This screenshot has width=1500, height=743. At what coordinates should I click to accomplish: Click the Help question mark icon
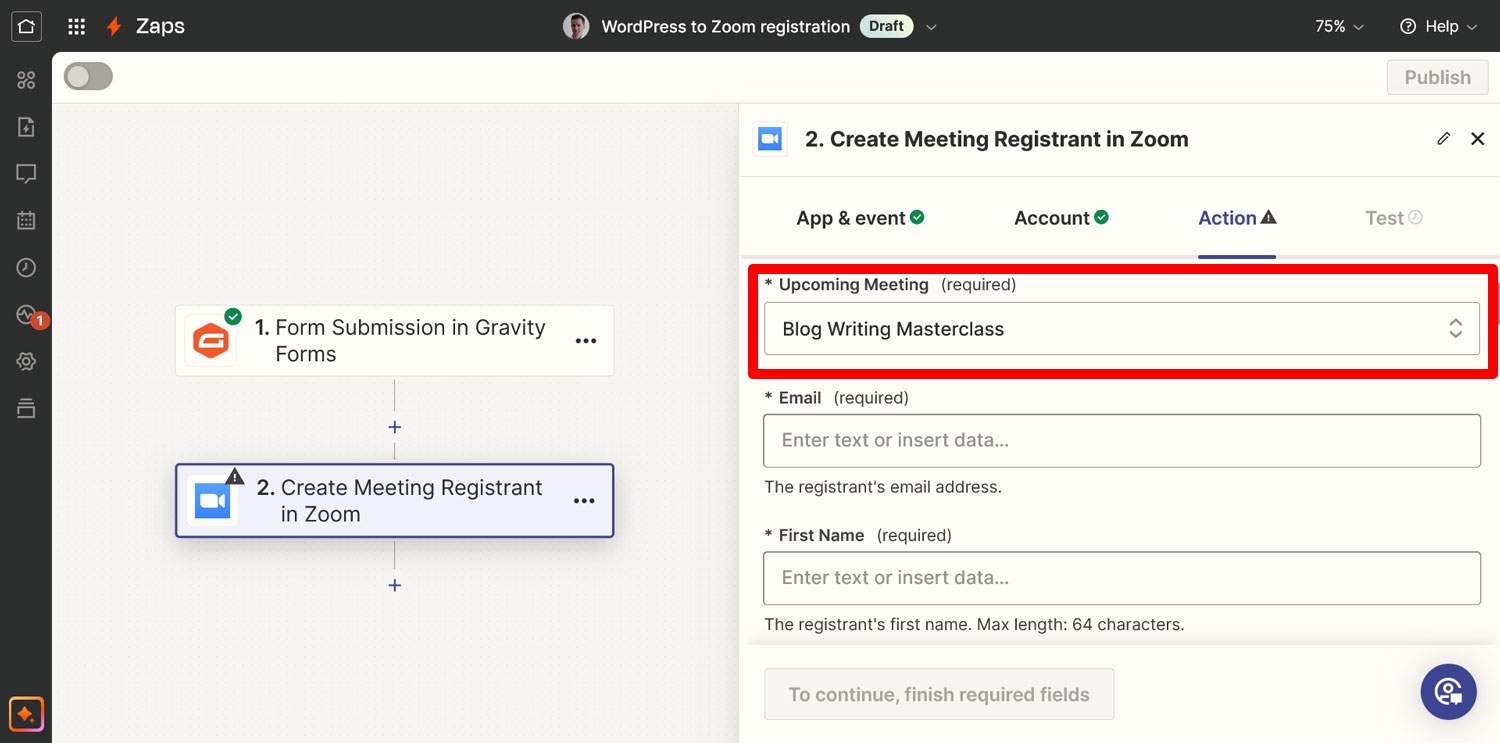tap(1408, 26)
